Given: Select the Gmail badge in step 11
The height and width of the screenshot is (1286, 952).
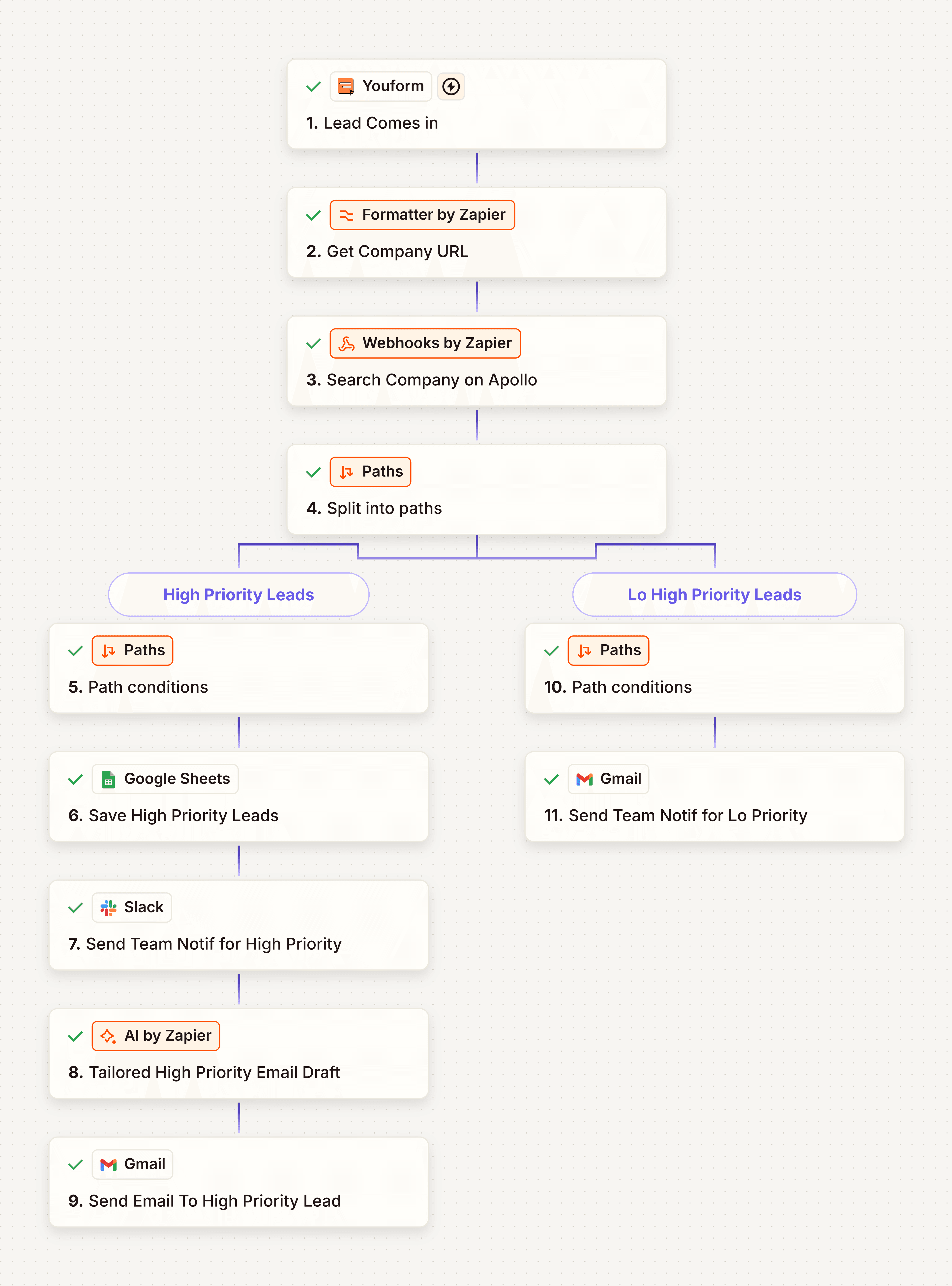Looking at the screenshot, I should (609, 779).
